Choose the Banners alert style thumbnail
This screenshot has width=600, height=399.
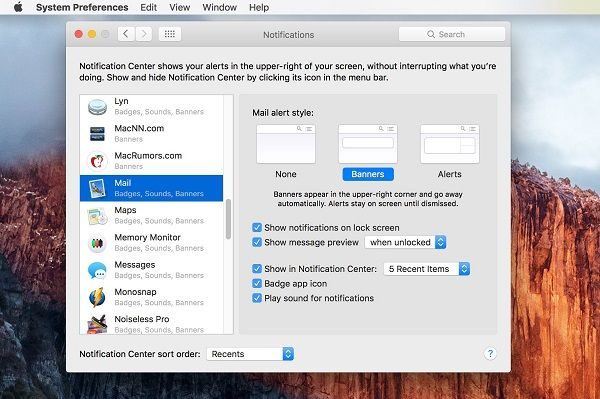pyautogui.click(x=368, y=144)
